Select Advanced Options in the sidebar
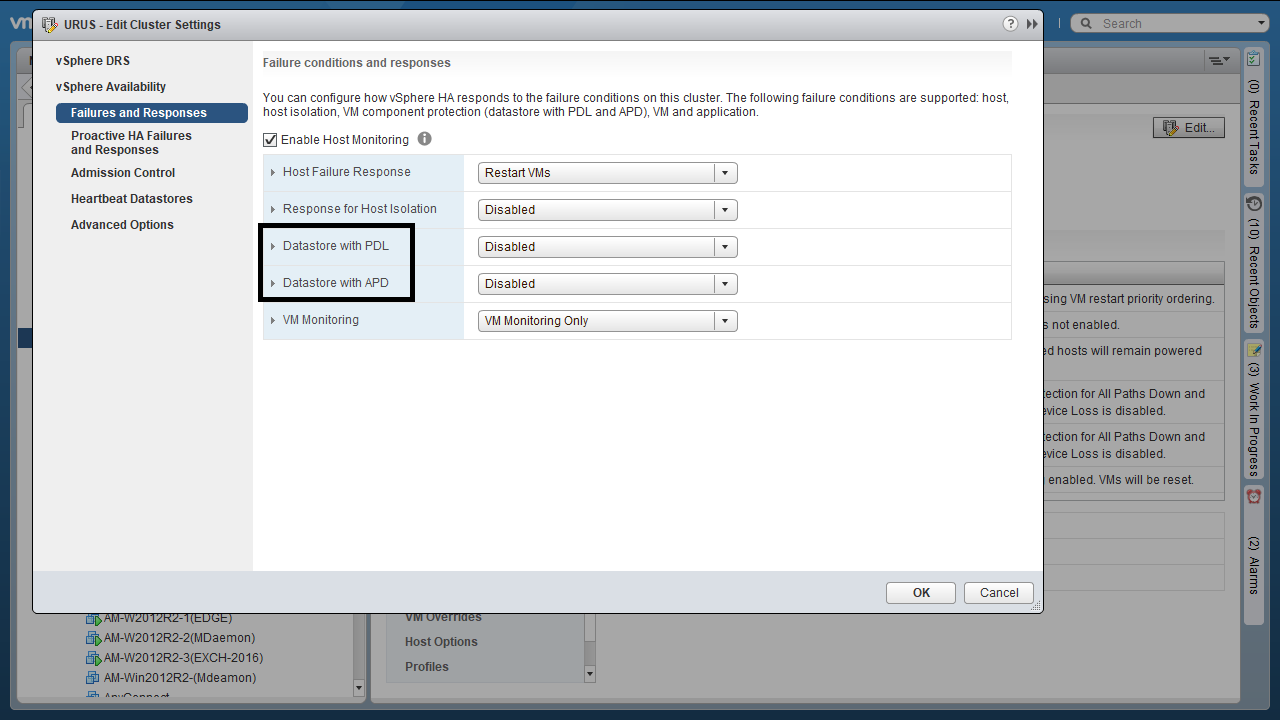Screen dimensions: 1280x720 coord(122,225)
